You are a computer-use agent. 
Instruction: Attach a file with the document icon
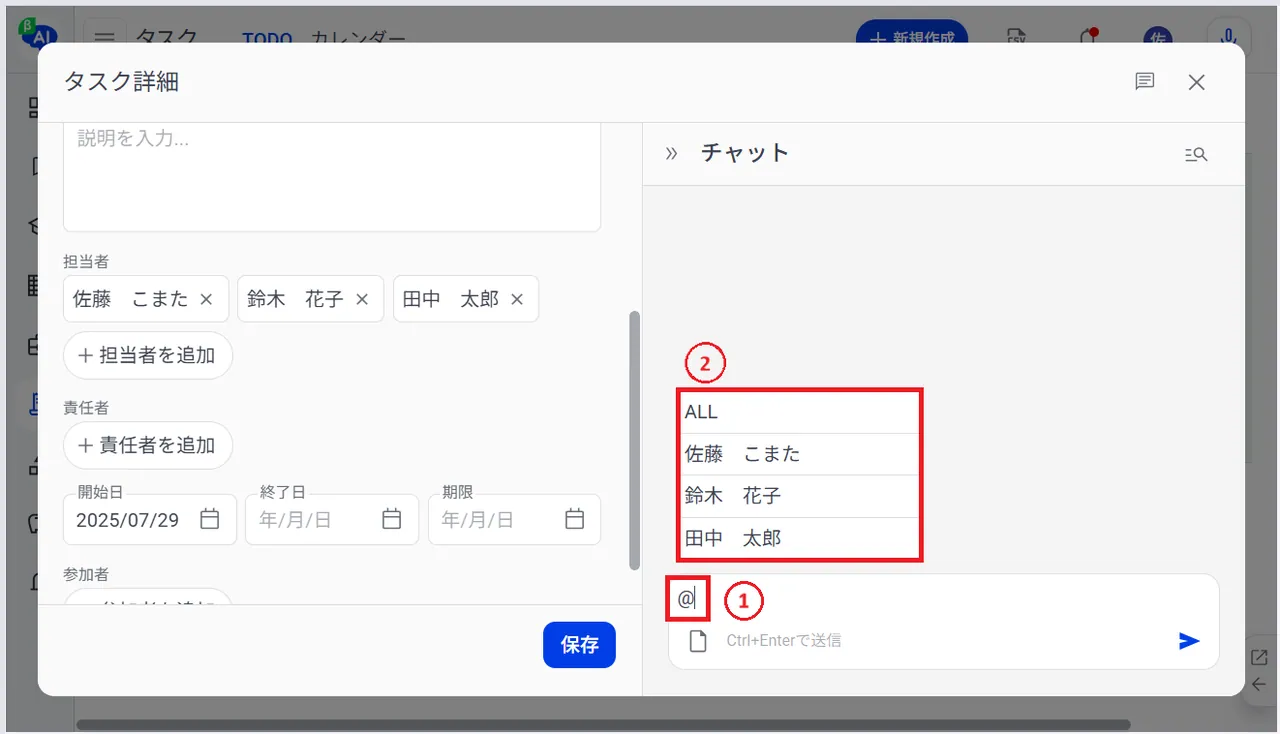(x=698, y=641)
